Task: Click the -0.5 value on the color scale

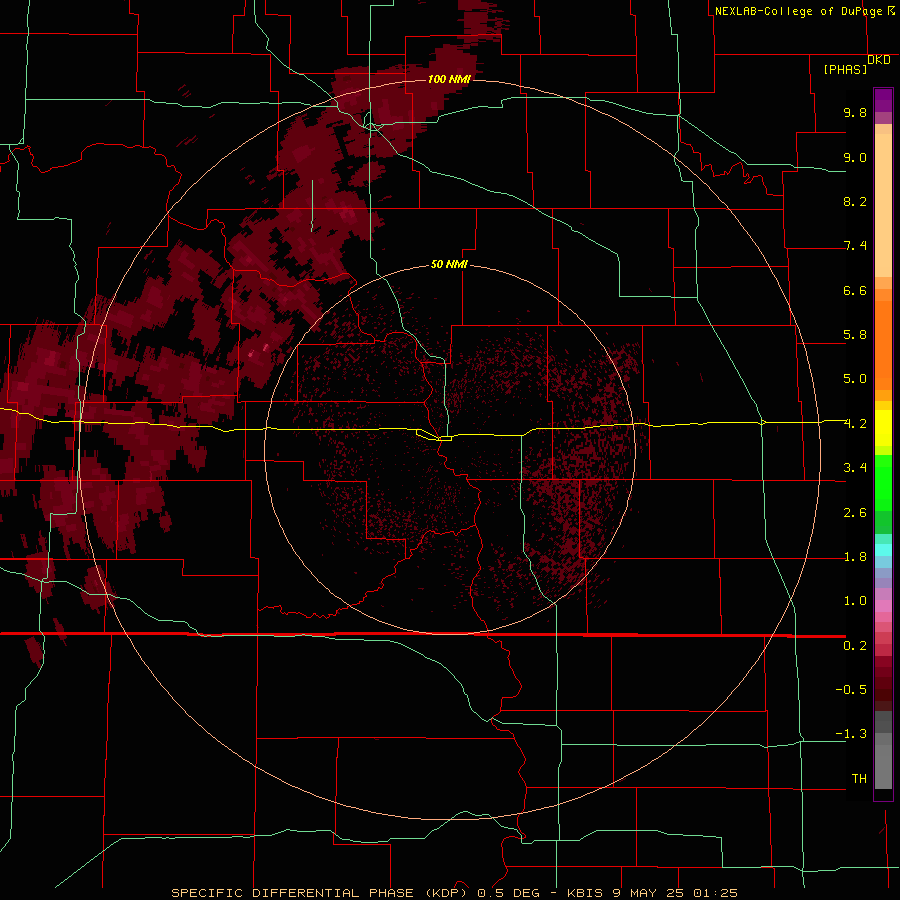Action: (851, 690)
